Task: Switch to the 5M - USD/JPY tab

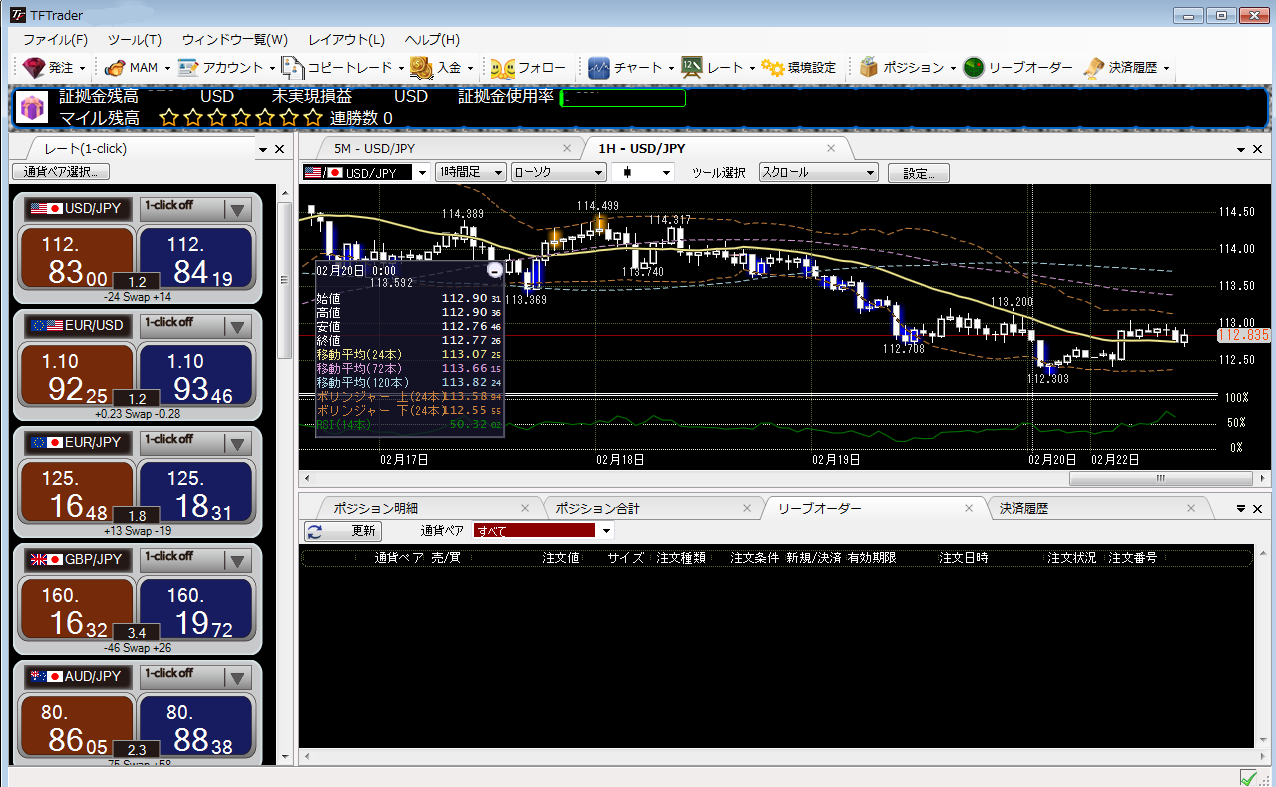Action: click(374, 148)
